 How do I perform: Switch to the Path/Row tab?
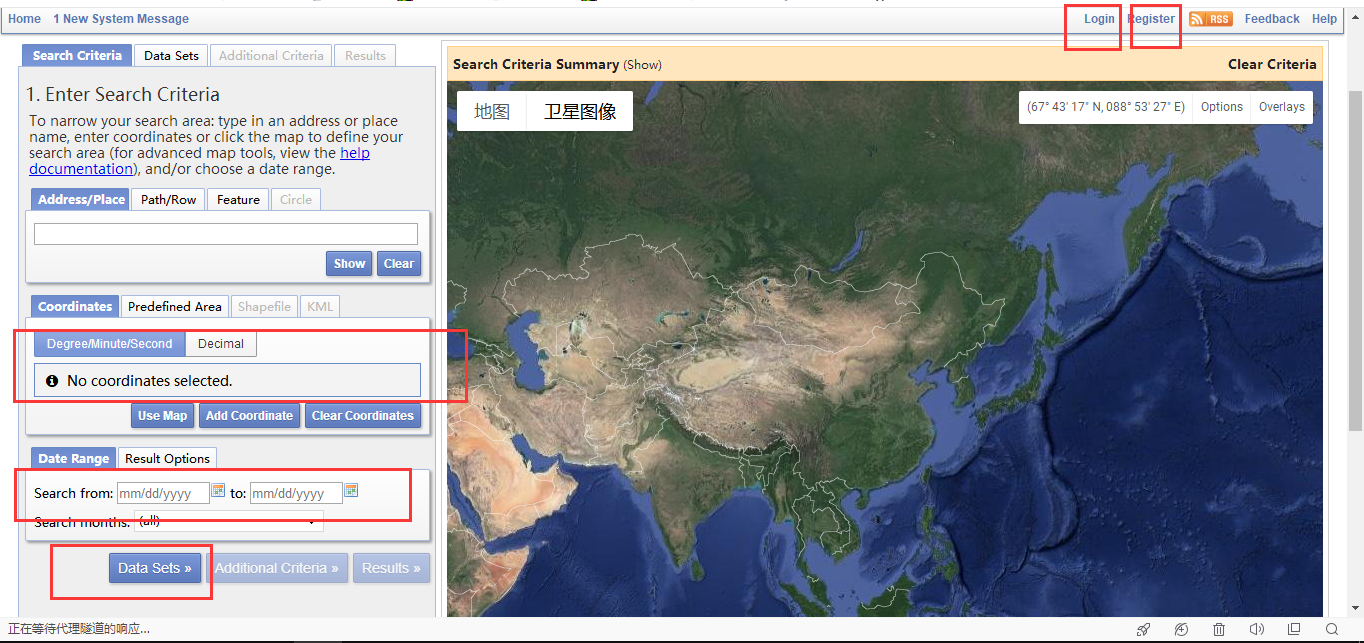pyautogui.click(x=167, y=199)
